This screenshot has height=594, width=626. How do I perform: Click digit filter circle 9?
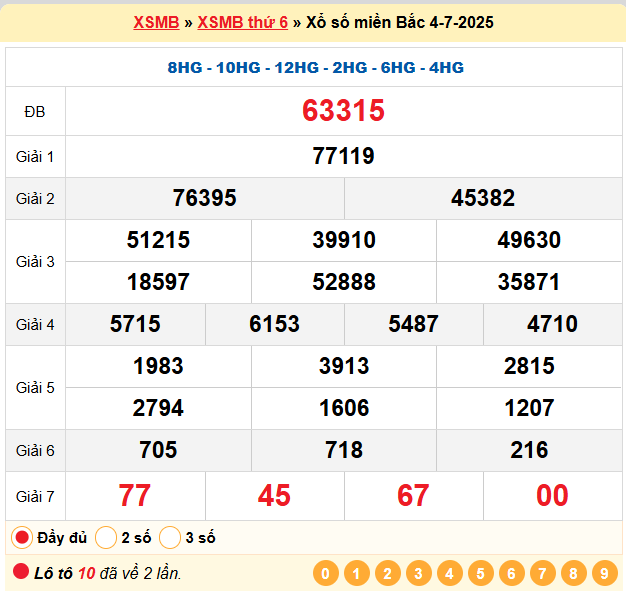pos(604,573)
